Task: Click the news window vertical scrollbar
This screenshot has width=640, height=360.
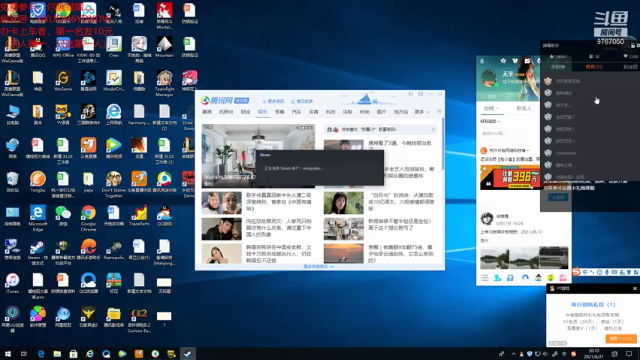Action: [443, 143]
